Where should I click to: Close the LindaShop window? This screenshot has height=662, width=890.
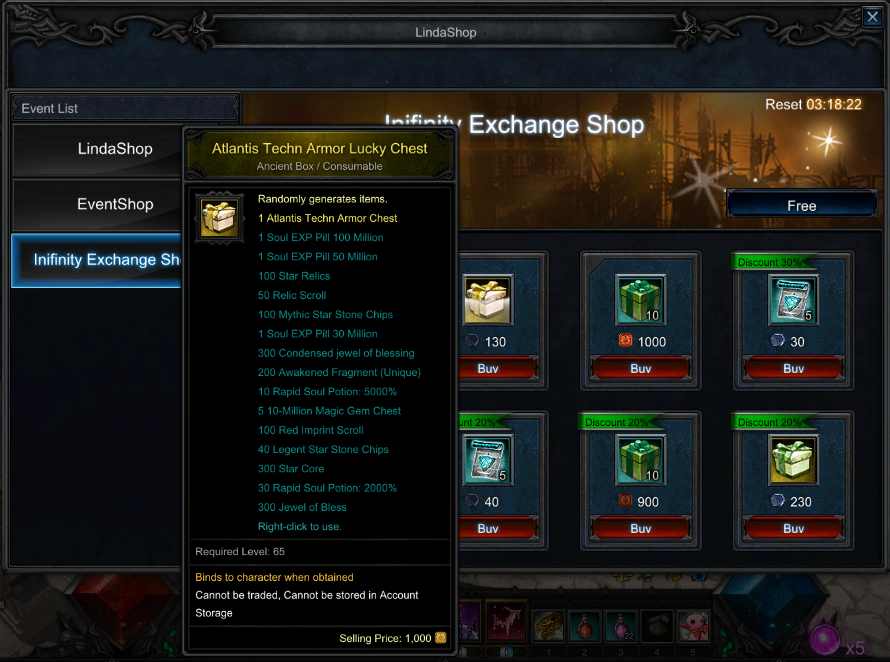point(872,16)
